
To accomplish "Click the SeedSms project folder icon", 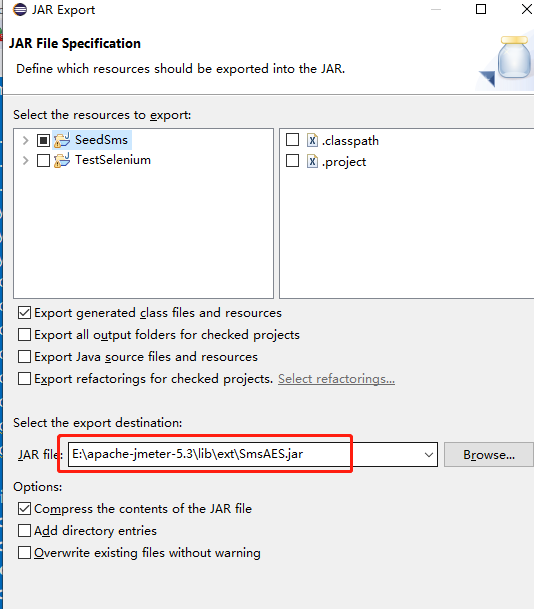I will pyautogui.click(x=62, y=140).
